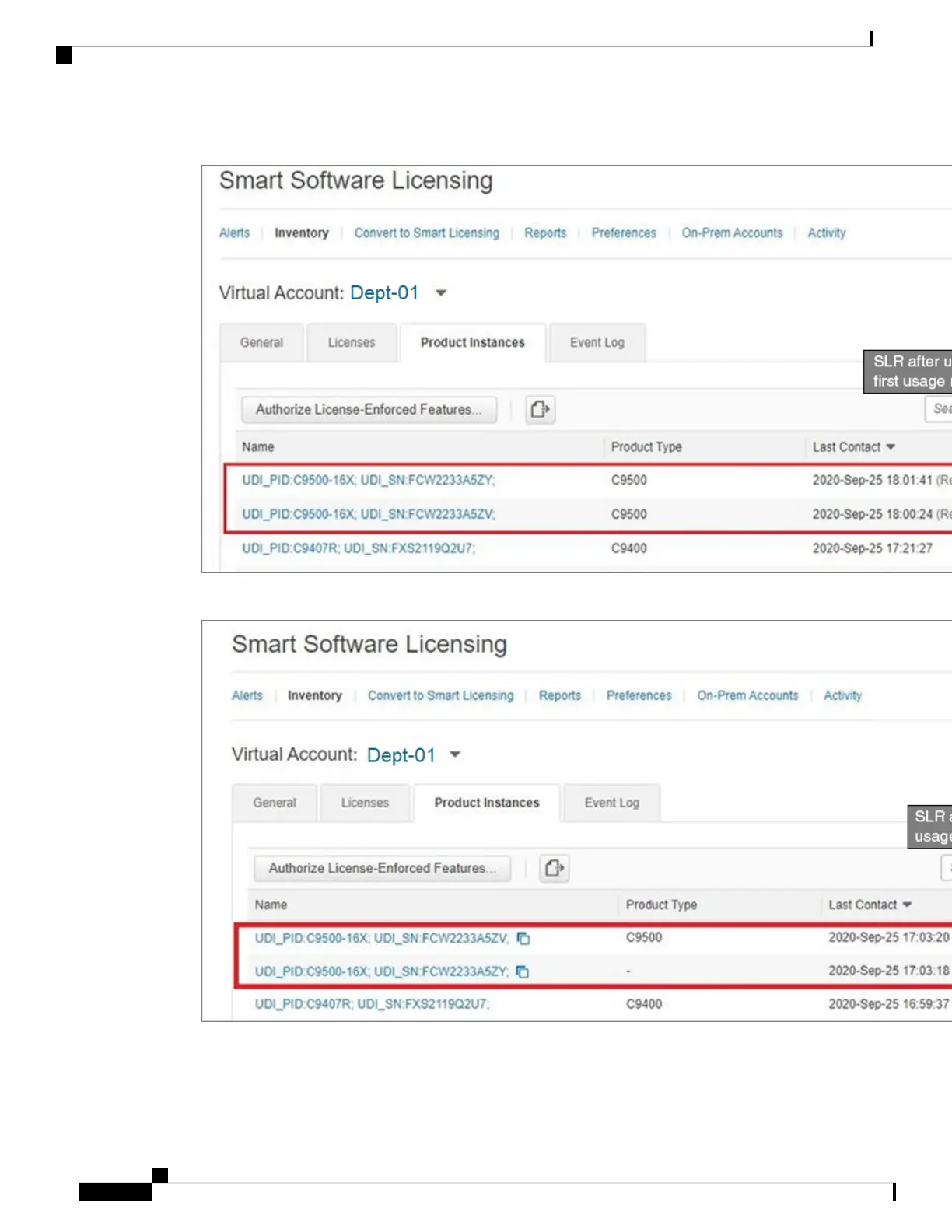The image size is (952, 1232).
Task: Click the Name column header in upper panel
Action: [x=258, y=447]
